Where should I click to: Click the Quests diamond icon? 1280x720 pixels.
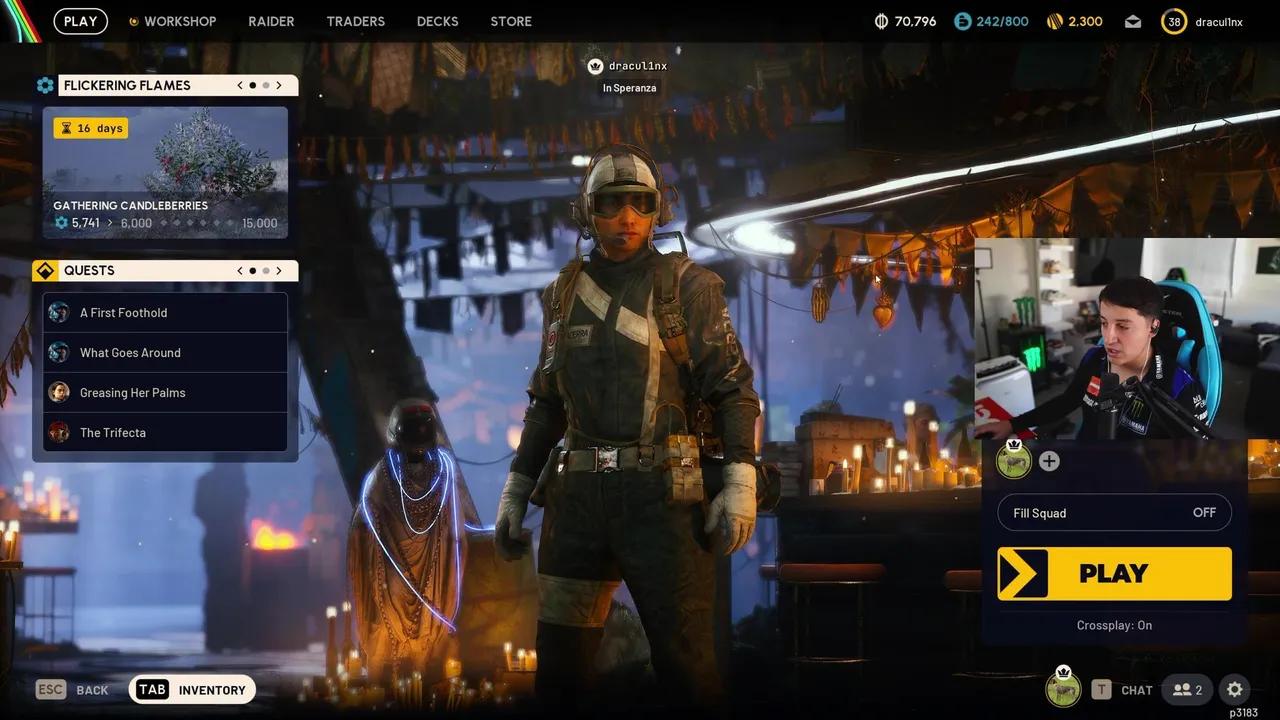(x=44, y=269)
